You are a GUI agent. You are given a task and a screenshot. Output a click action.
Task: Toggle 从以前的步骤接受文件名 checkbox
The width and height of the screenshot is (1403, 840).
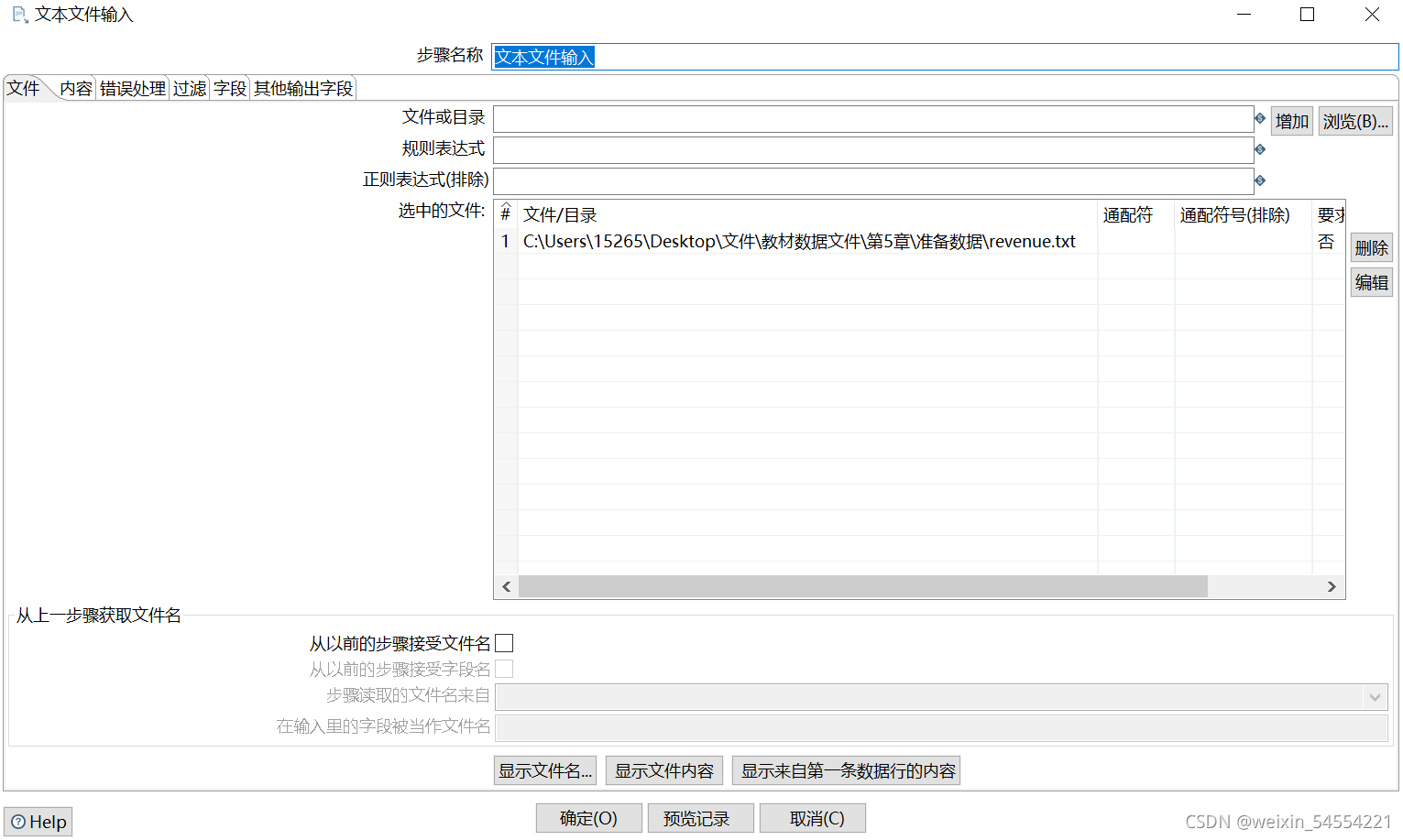coord(504,643)
